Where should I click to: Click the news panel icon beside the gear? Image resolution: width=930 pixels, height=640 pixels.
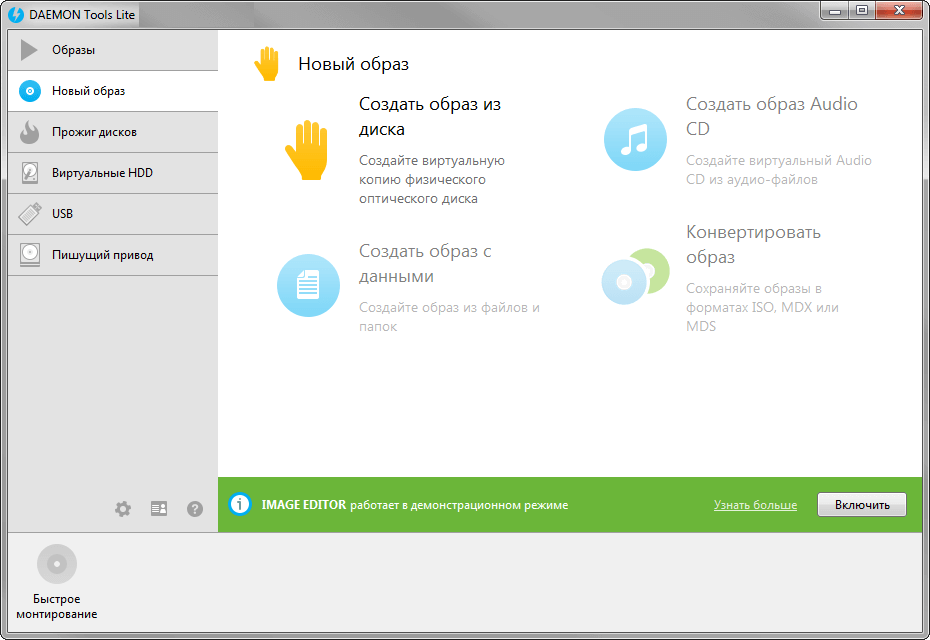pos(159,508)
